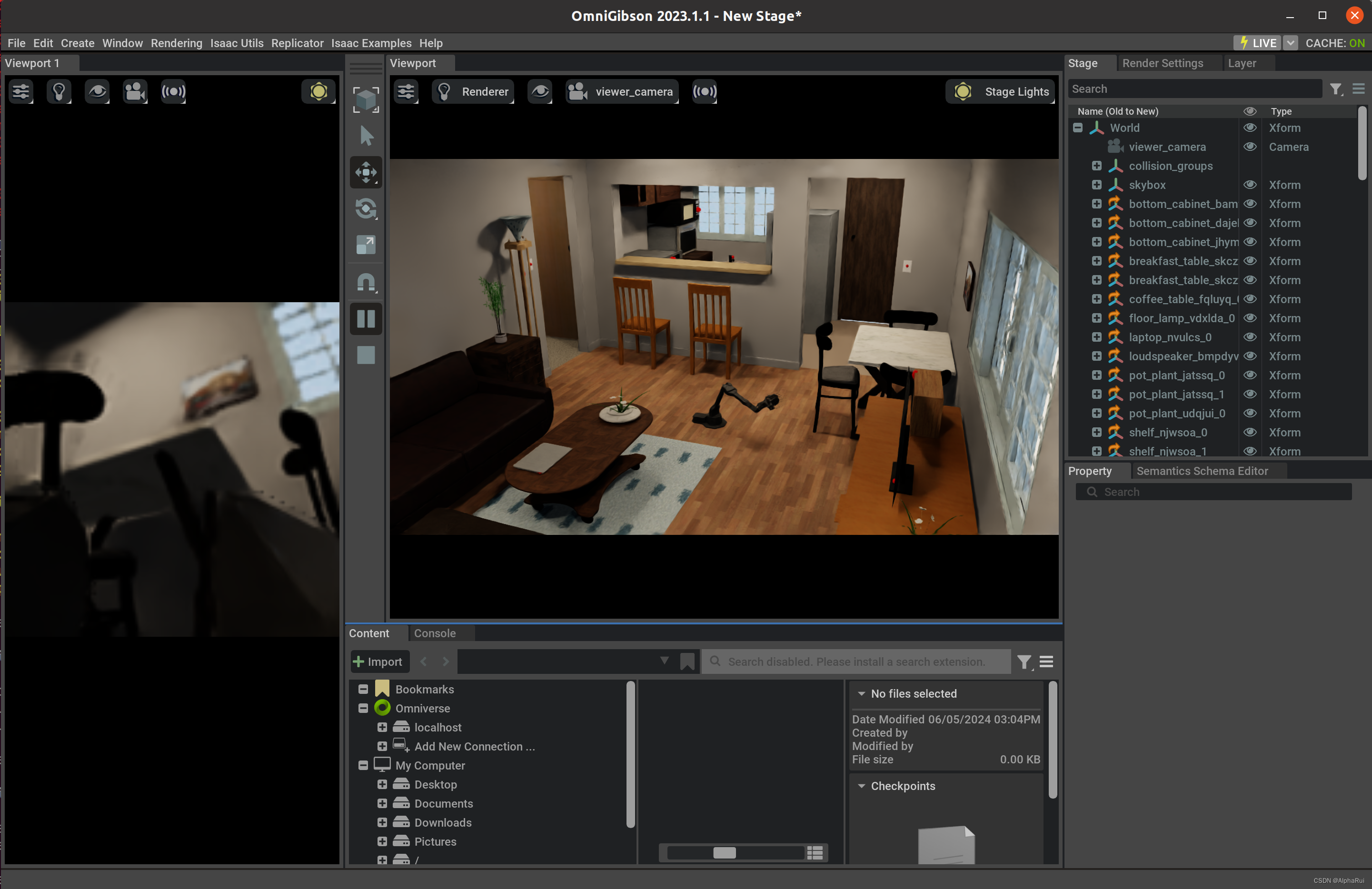Choose the Scale tool
The width and height of the screenshot is (1372, 889).
pyautogui.click(x=366, y=245)
